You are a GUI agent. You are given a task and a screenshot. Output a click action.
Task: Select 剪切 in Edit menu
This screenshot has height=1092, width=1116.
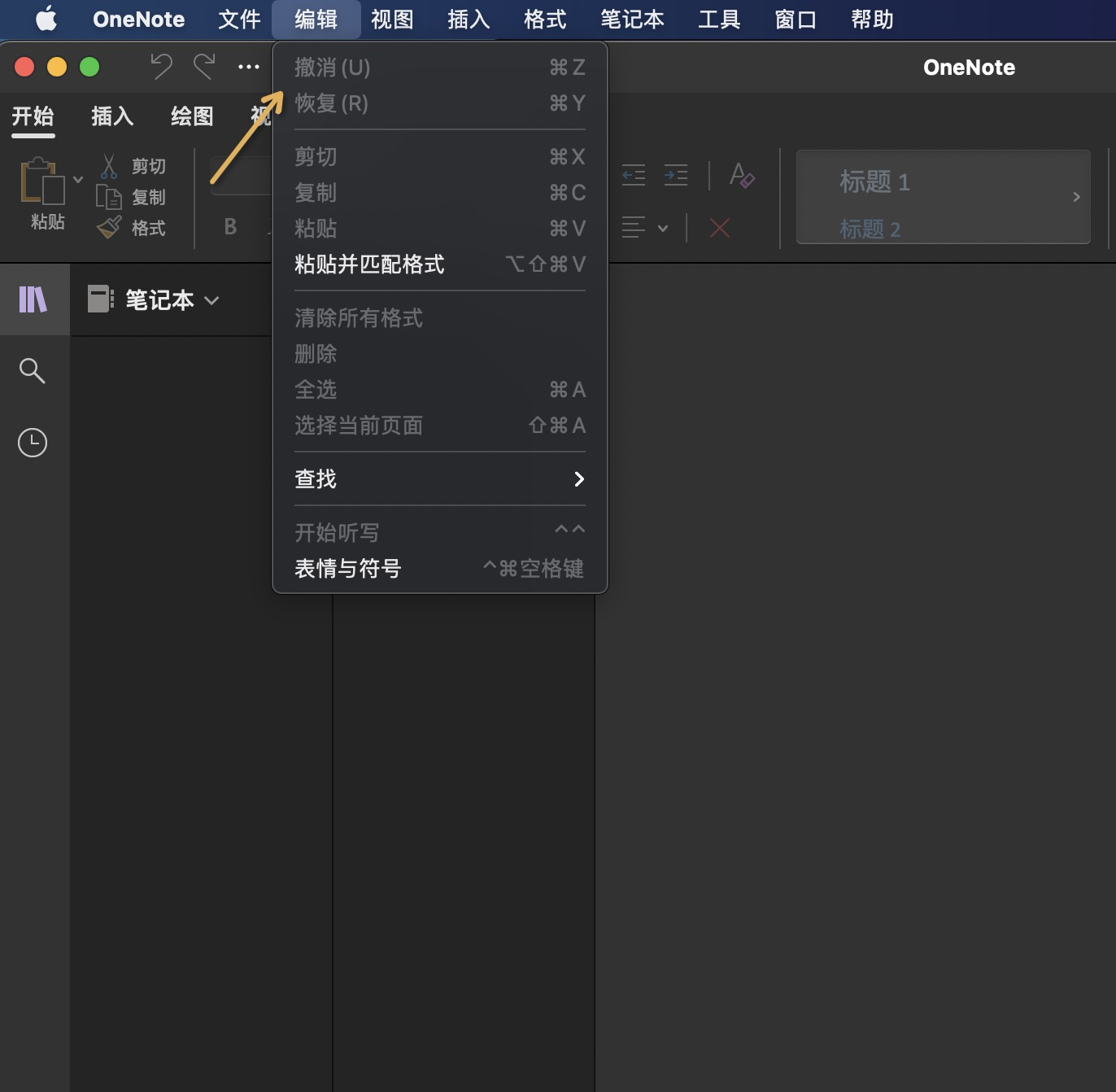(x=440, y=156)
